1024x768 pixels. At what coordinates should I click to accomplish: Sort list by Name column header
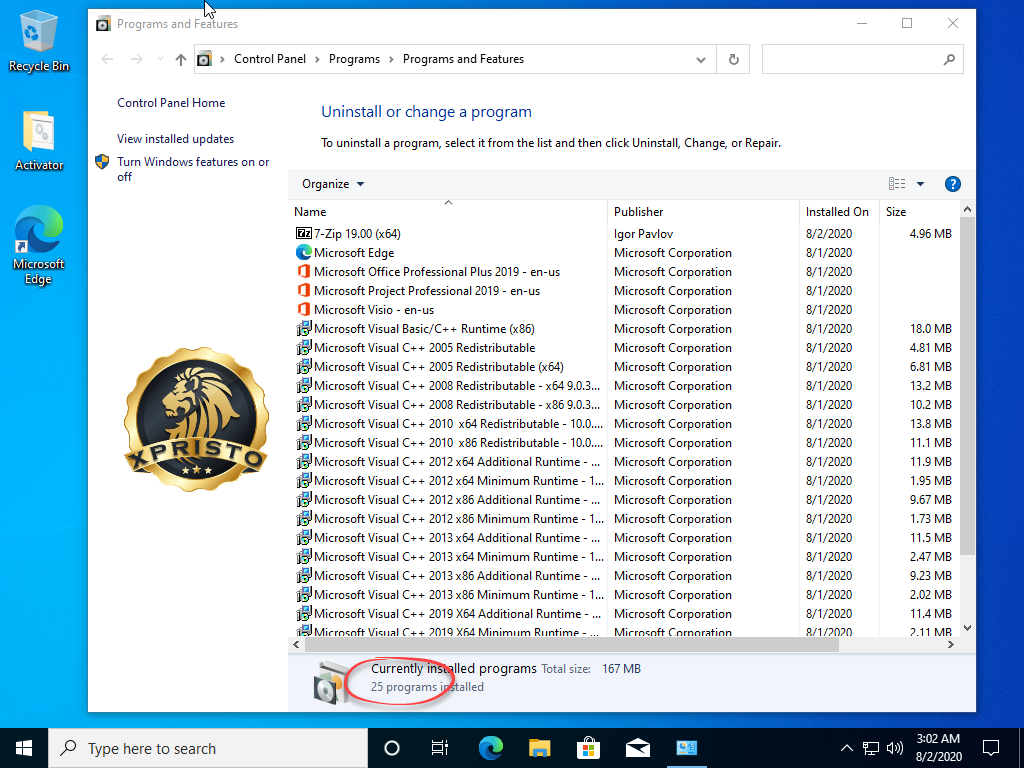pyautogui.click(x=448, y=212)
